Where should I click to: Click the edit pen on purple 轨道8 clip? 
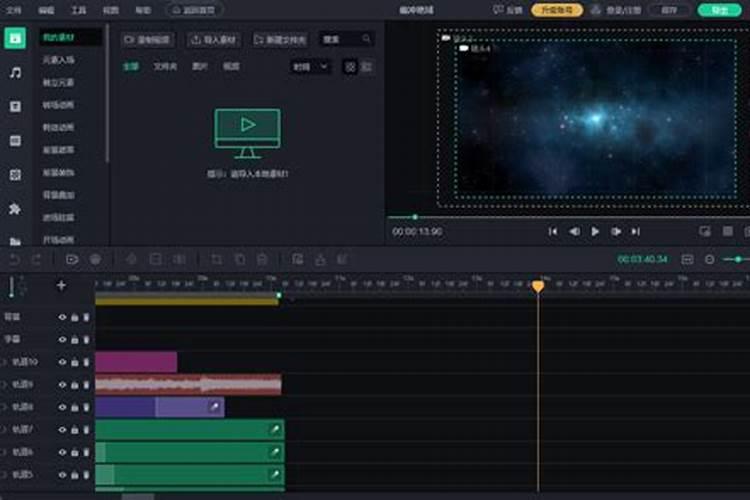point(215,407)
